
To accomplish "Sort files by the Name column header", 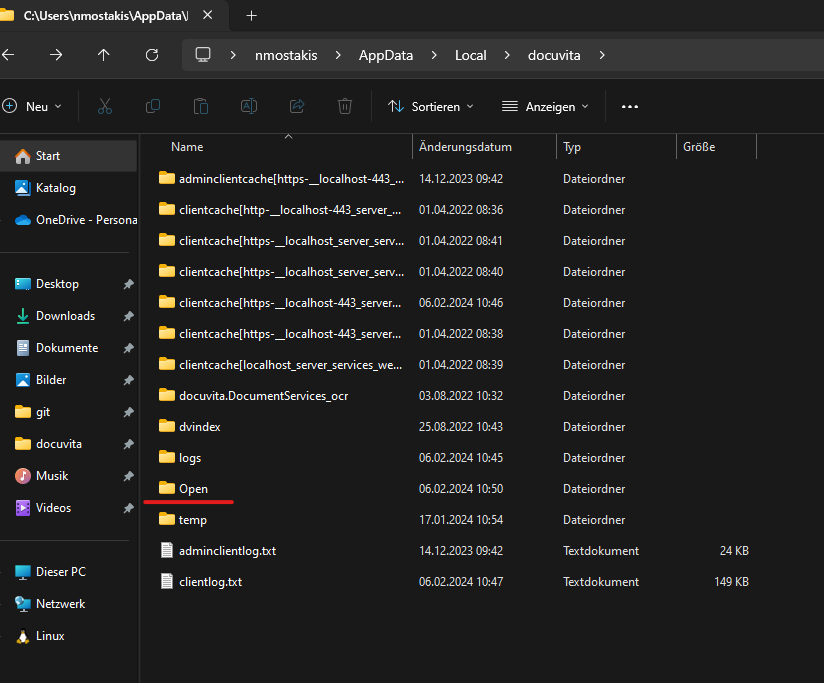I will coord(187,146).
